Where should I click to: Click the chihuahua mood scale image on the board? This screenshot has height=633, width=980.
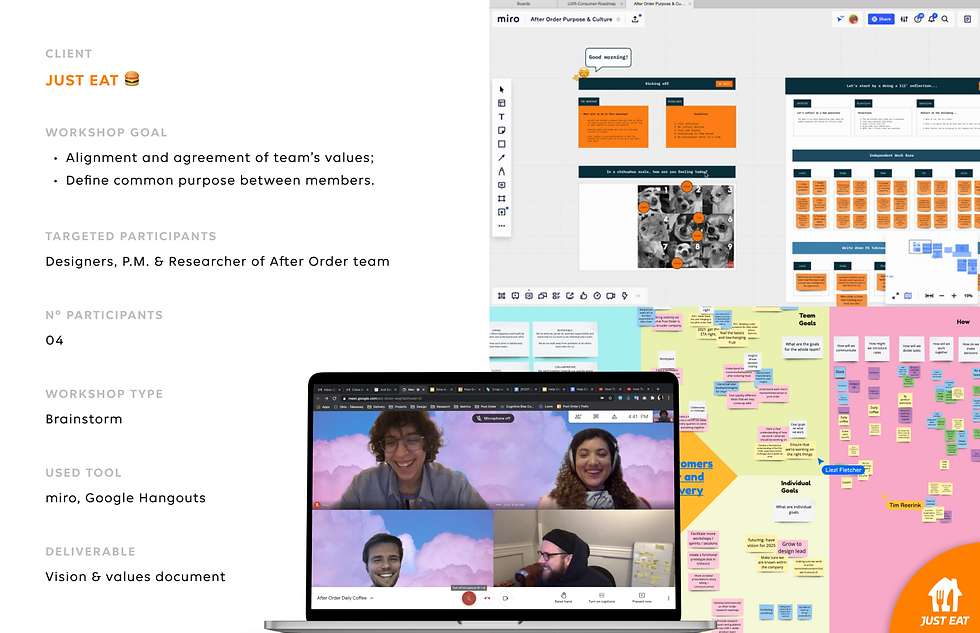686,226
